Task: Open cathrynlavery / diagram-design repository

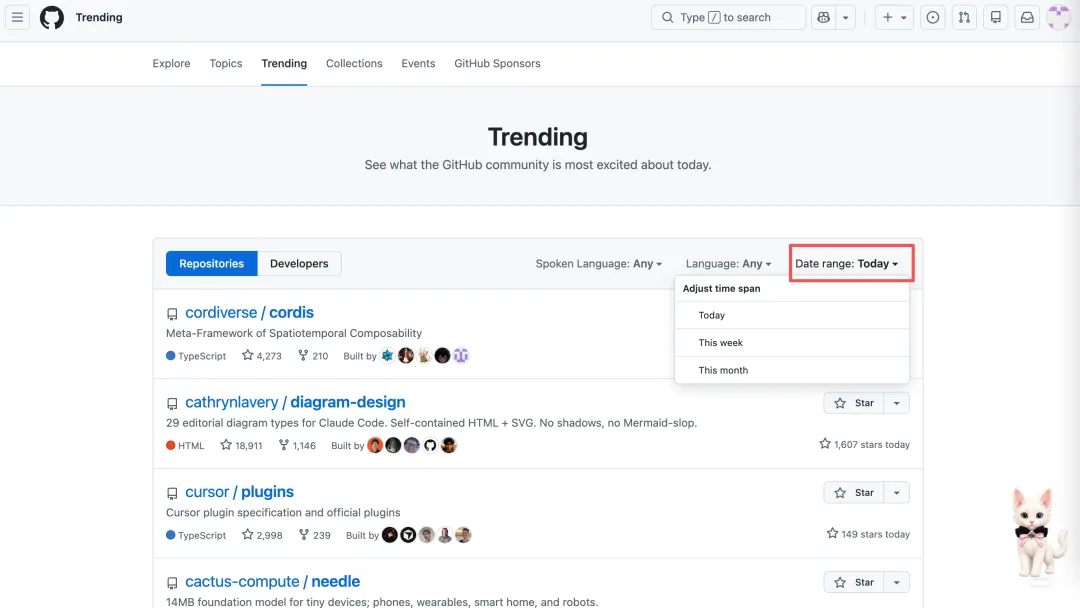Action: click(x=295, y=402)
